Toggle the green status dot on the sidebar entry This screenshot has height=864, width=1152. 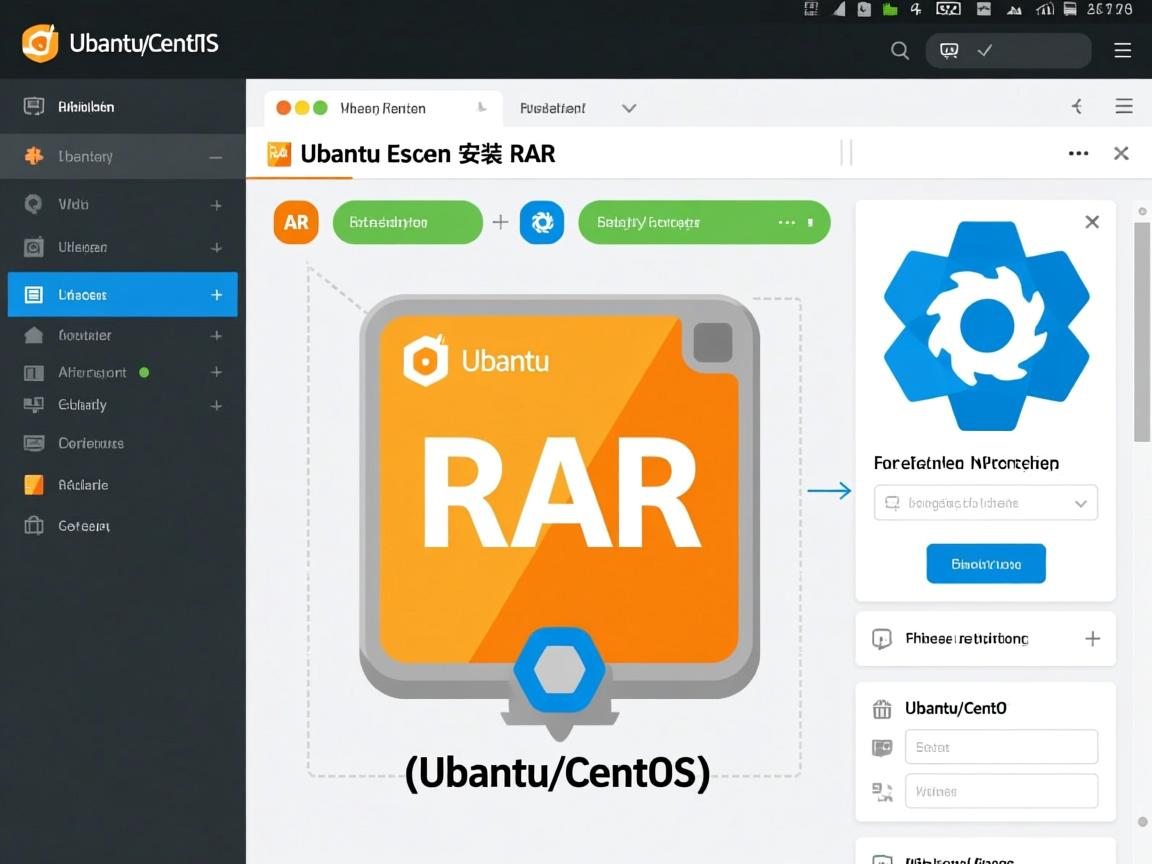[x=145, y=371]
